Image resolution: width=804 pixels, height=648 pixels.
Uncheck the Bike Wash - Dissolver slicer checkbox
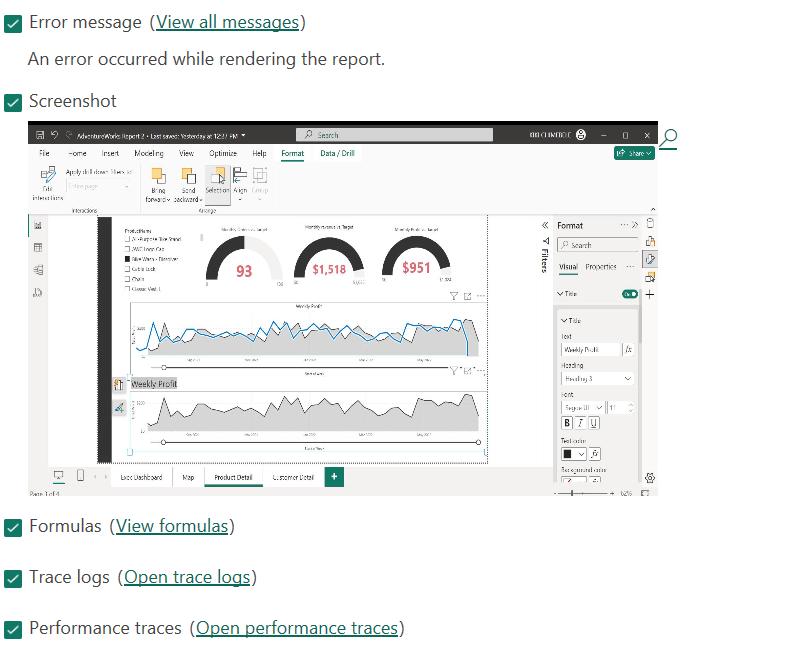coord(128,259)
